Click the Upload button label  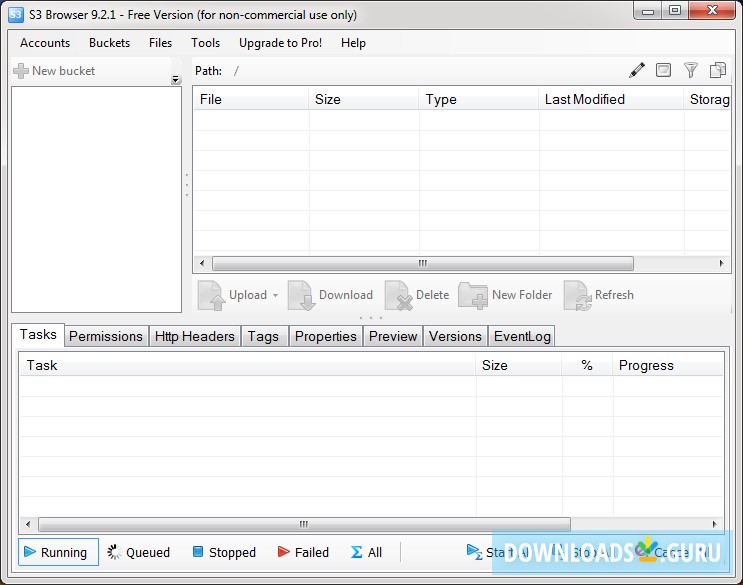click(x=248, y=295)
